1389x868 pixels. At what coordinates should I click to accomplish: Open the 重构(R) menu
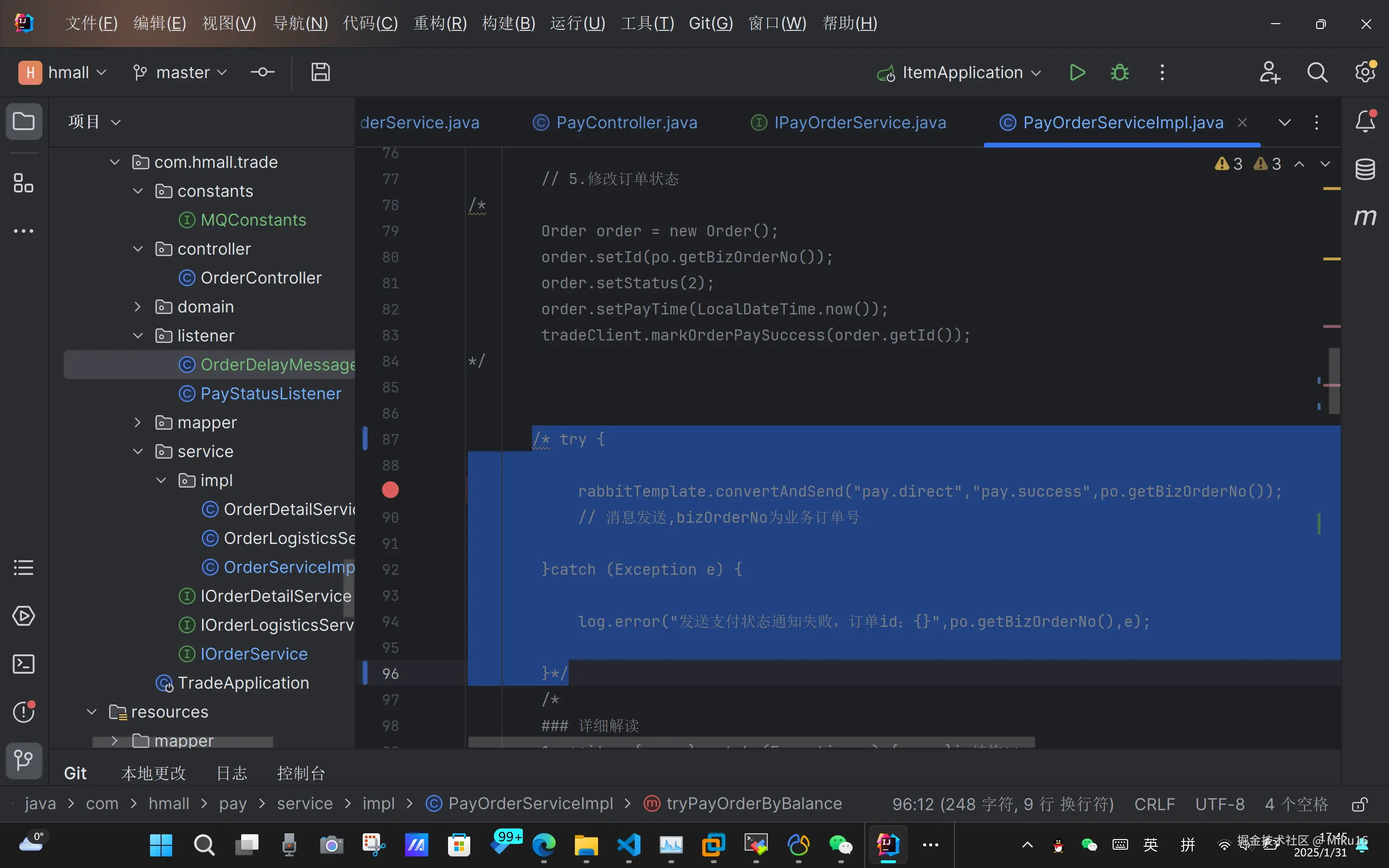(x=440, y=23)
